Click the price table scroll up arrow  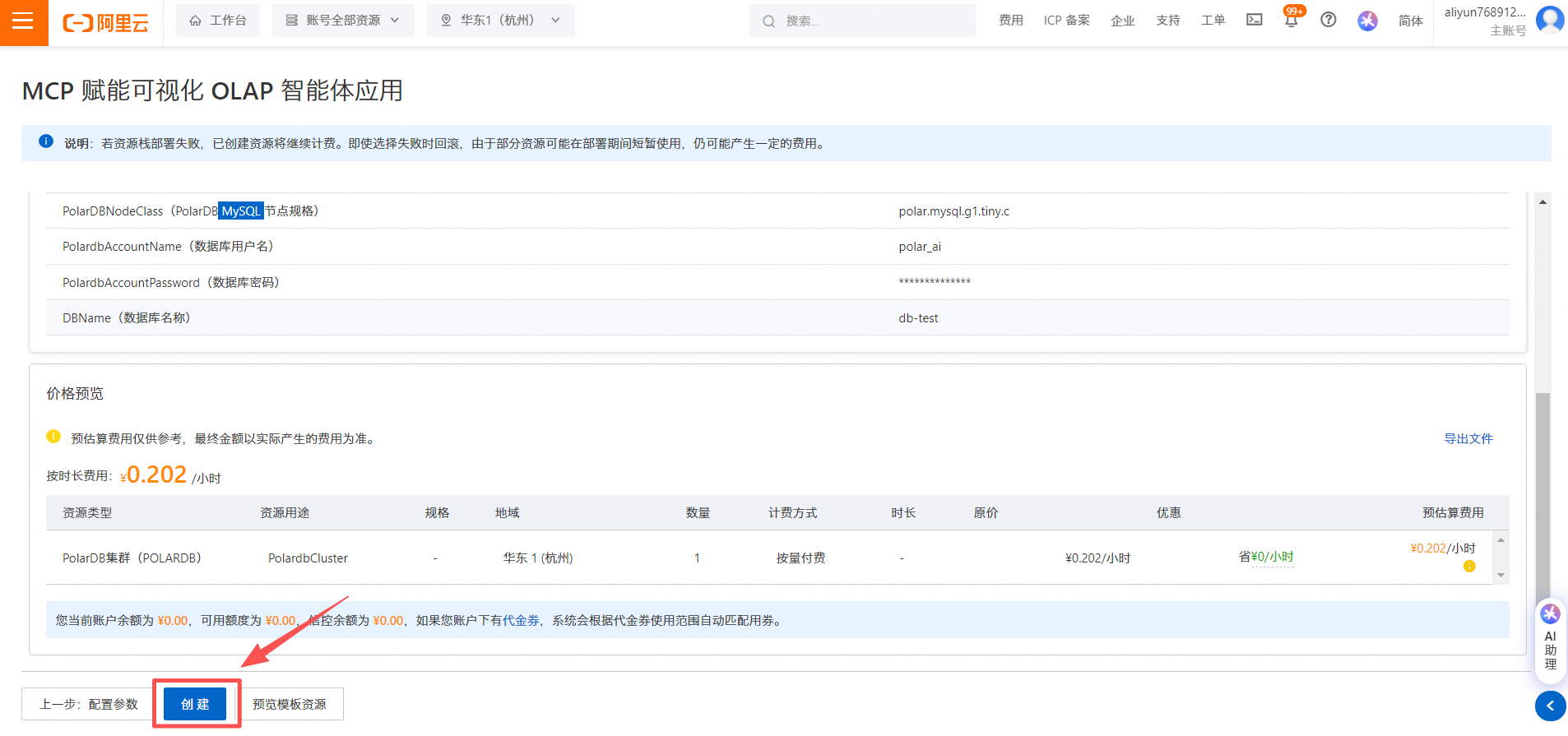(1501, 539)
